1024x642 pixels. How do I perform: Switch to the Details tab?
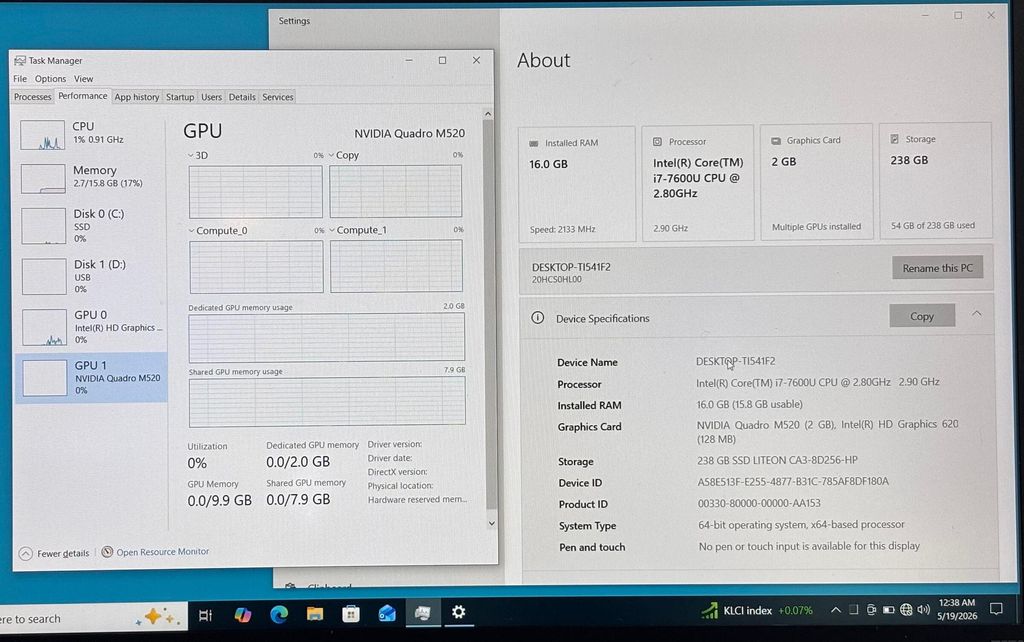coord(242,97)
